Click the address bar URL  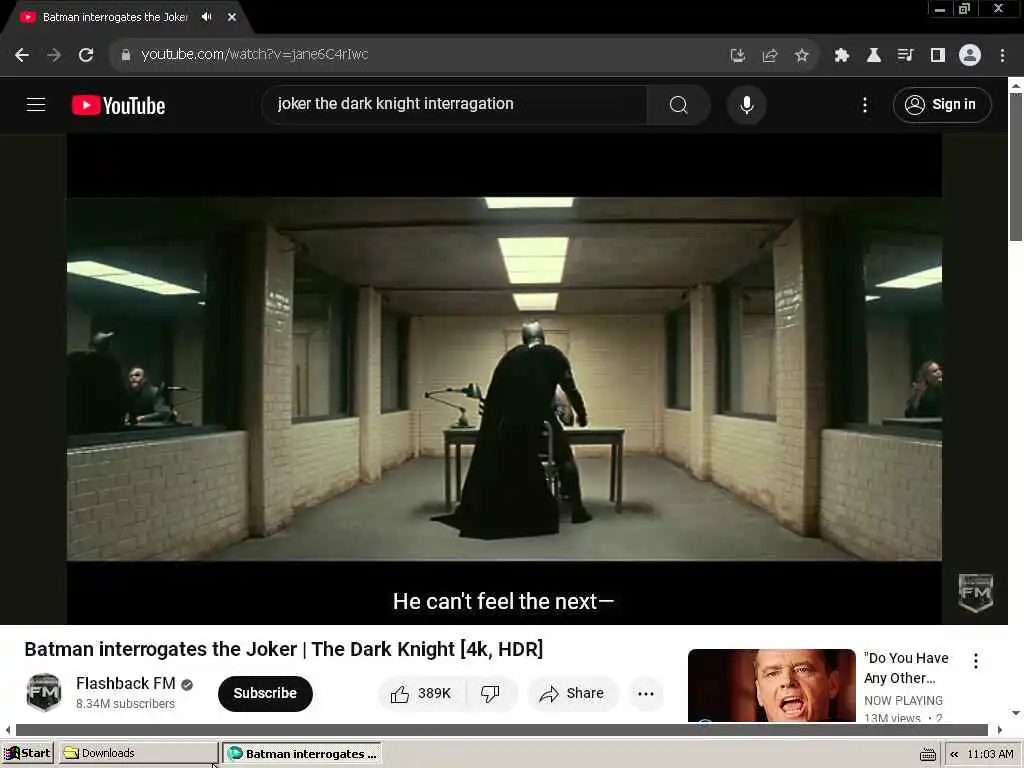pos(255,54)
